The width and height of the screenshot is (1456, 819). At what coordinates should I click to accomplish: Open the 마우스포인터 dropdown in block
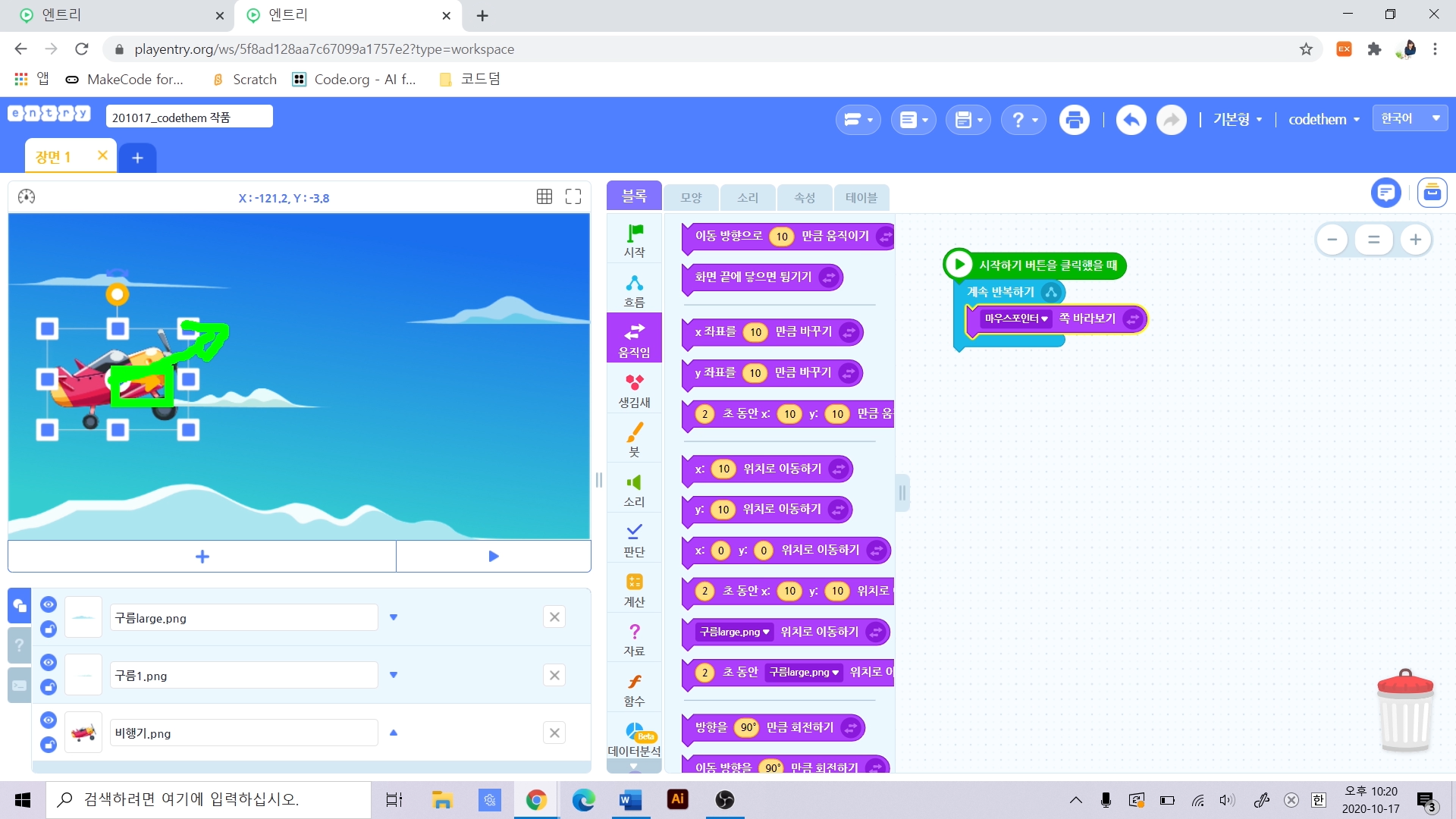tap(1016, 319)
